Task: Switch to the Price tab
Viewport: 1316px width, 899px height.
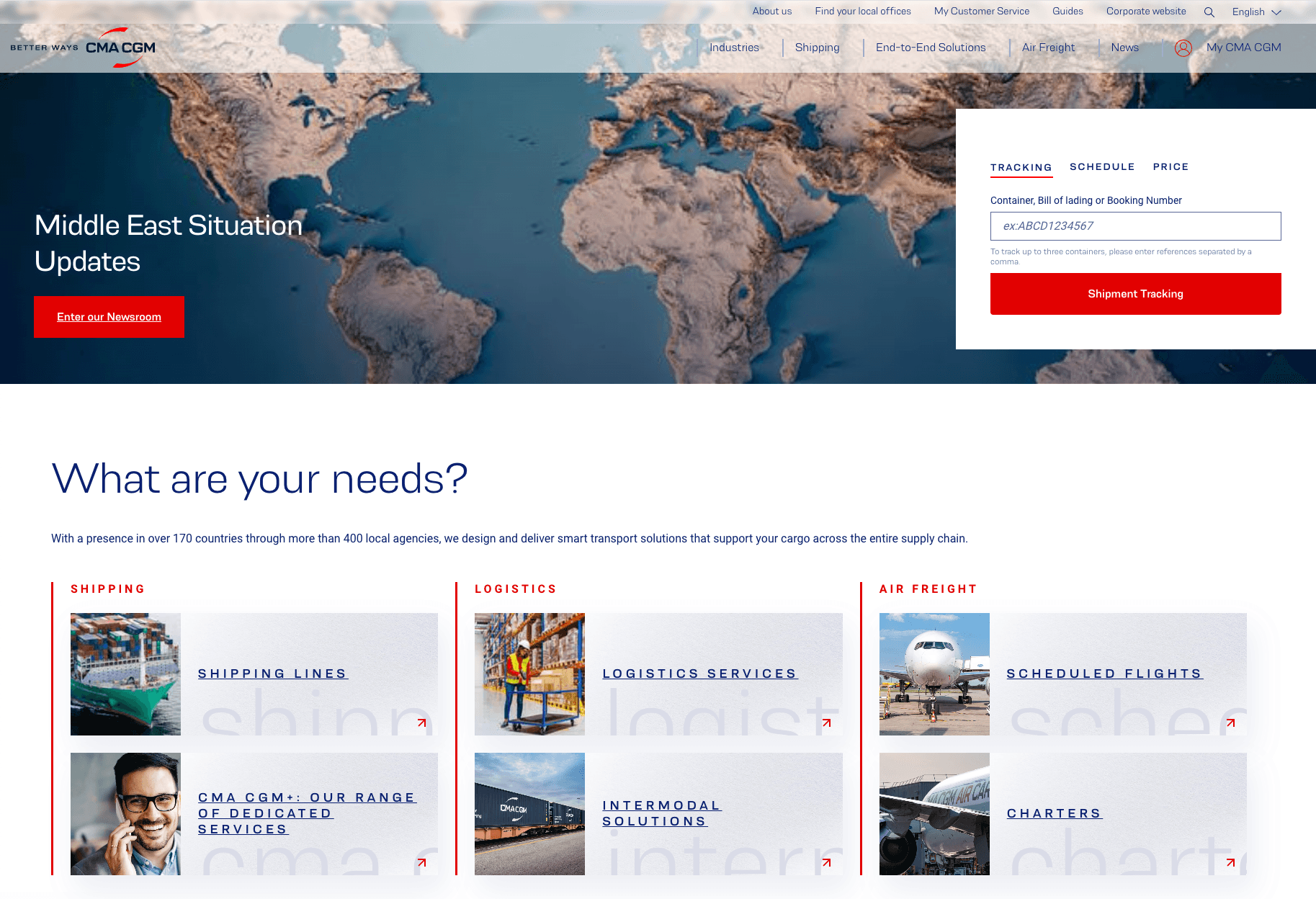Action: coord(1170,166)
